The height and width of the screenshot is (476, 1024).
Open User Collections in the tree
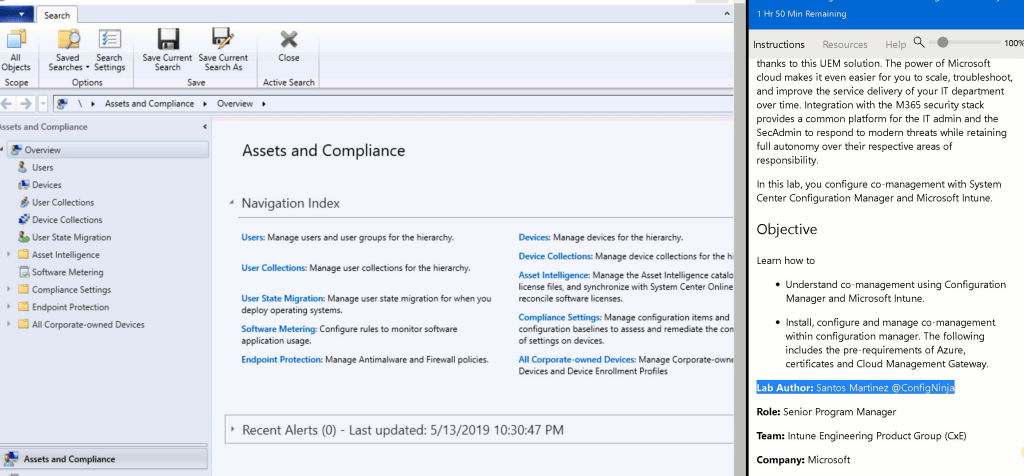tap(63, 202)
